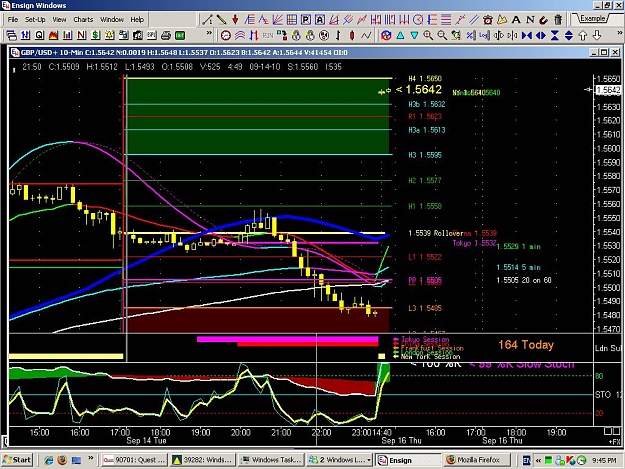The width and height of the screenshot is (625, 469).
Task: Switch to the Example tab
Action: [x=591, y=18]
